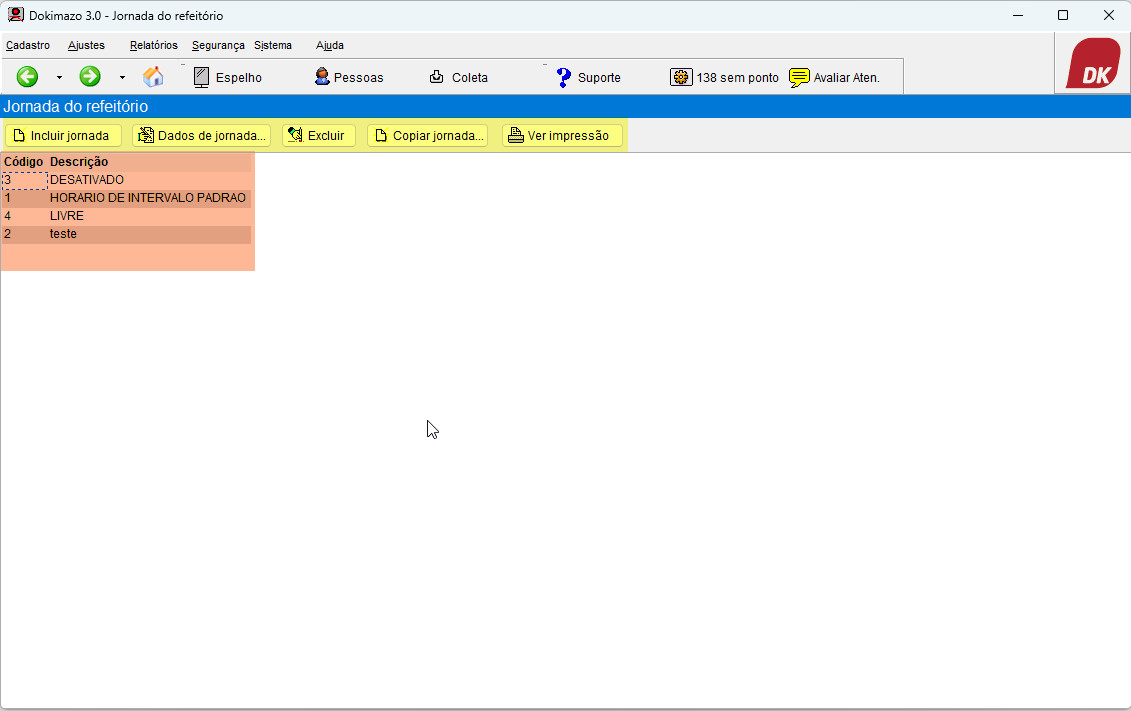Select the HORARIO DE INTERVALO PADRAO row

tap(147, 198)
